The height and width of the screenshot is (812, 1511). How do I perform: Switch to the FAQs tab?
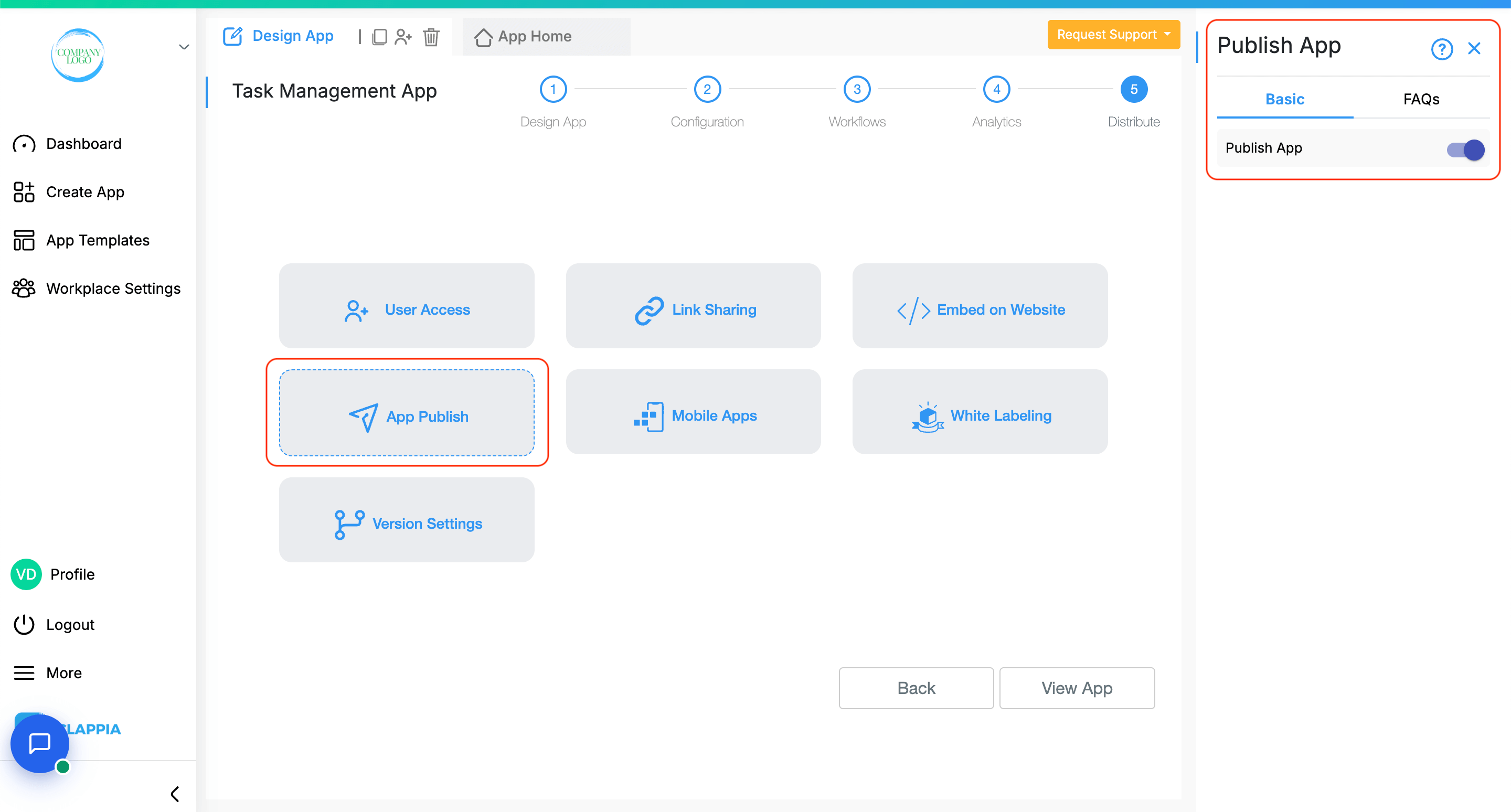[x=1421, y=99]
